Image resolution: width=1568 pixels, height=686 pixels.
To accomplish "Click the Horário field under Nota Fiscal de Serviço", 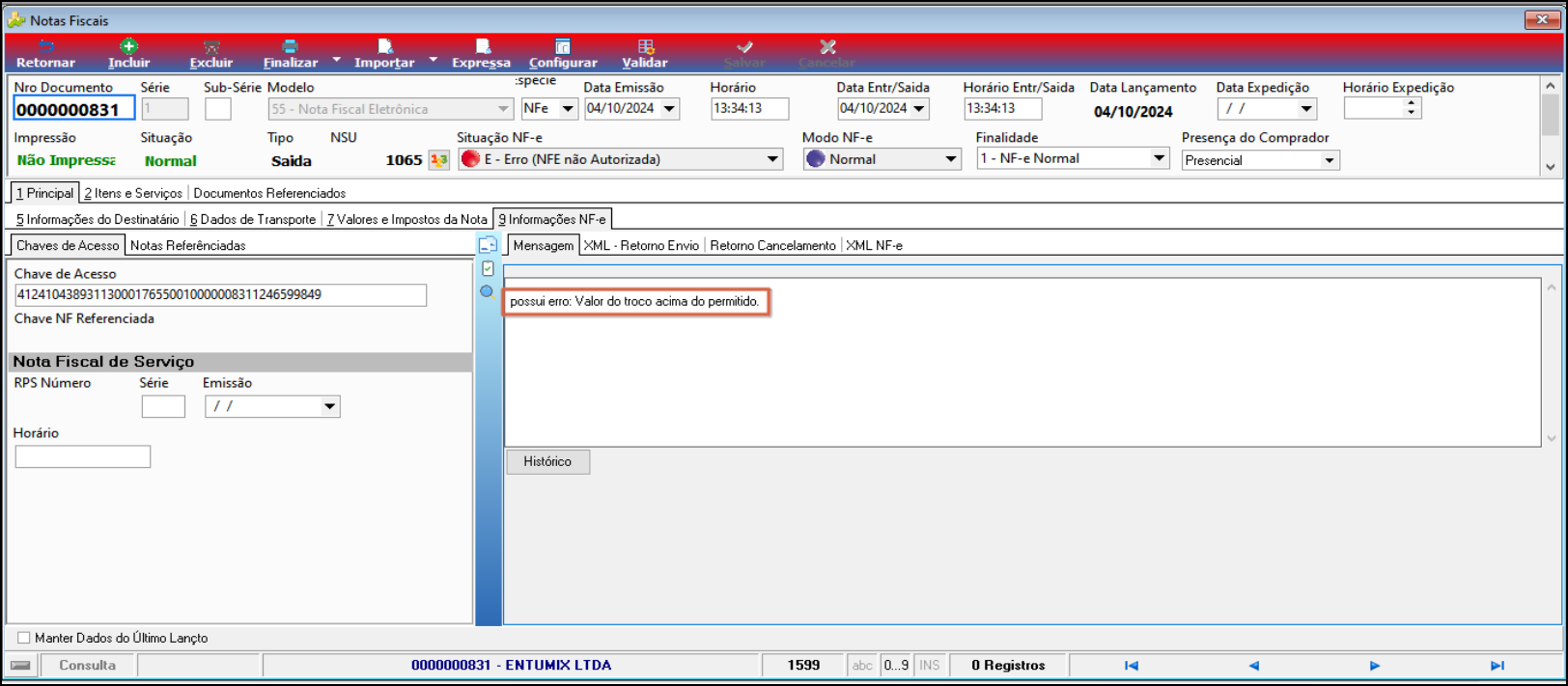I will (83, 456).
